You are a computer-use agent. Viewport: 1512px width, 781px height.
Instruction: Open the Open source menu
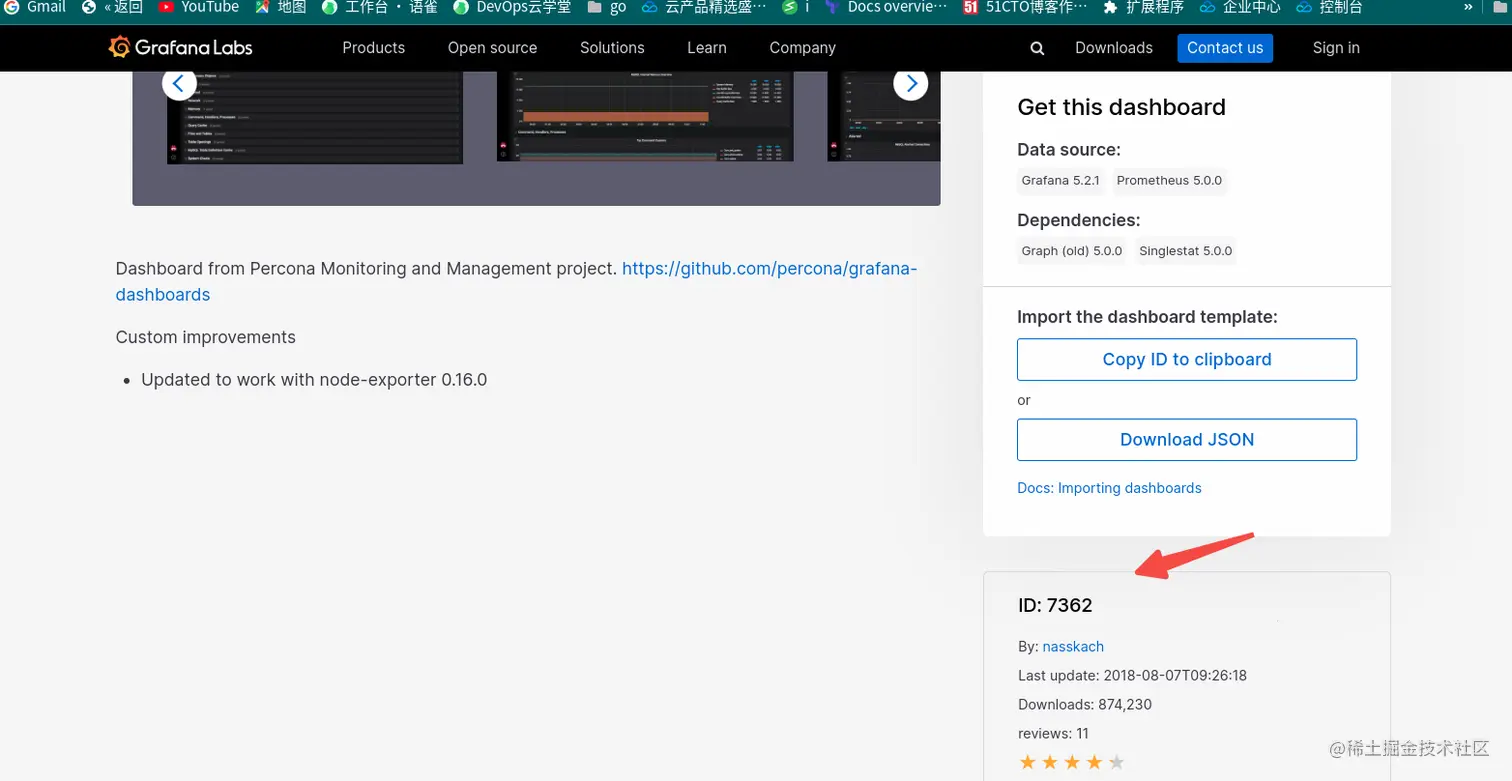pyautogui.click(x=492, y=48)
